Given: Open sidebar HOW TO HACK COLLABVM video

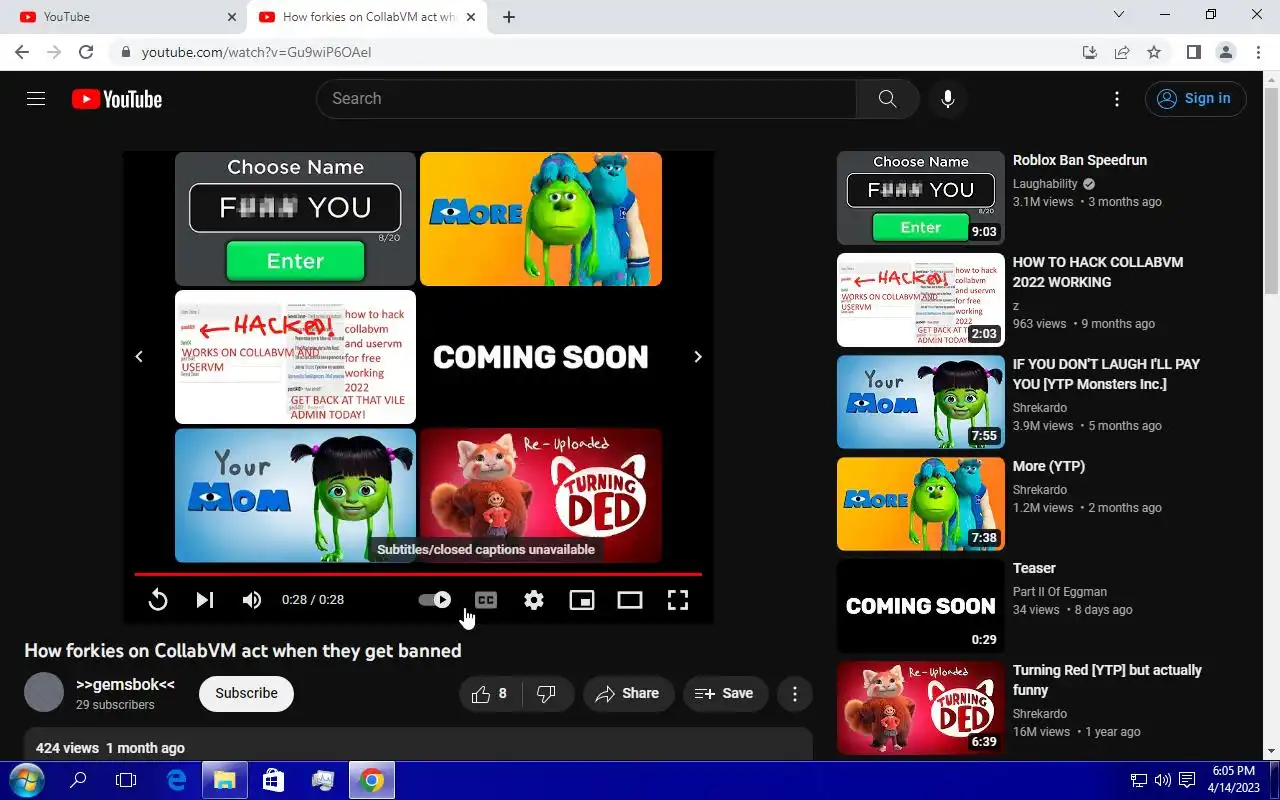Looking at the screenshot, I should coord(1098,272).
